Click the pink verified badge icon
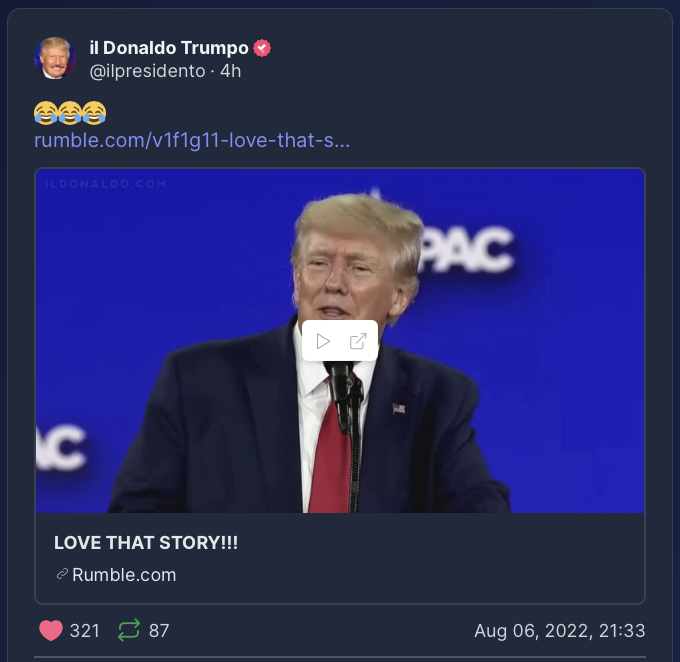 pyautogui.click(x=262, y=48)
